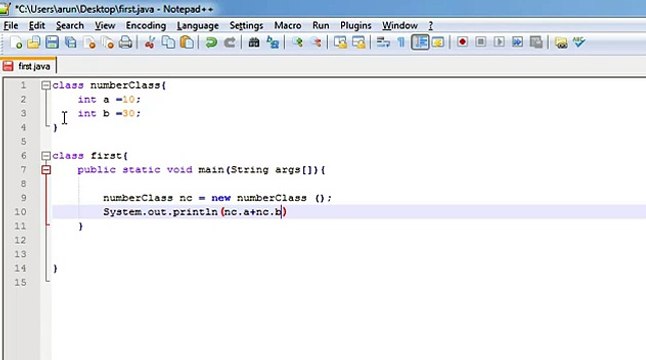Open the Encoding menu
646x360 pixels.
[x=146, y=26]
